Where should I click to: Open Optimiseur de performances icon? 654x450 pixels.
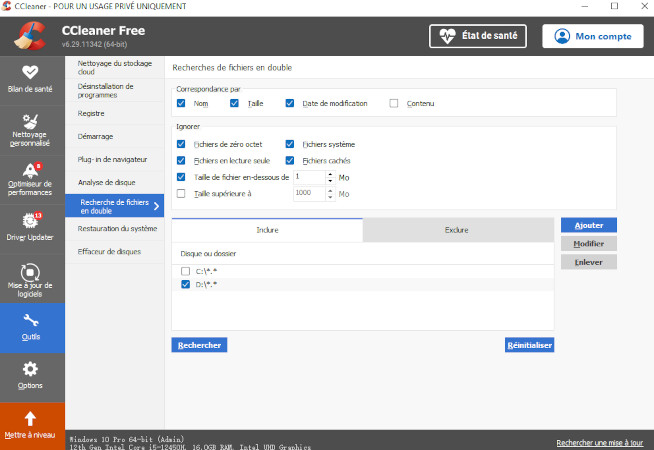pyautogui.click(x=30, y=168)
